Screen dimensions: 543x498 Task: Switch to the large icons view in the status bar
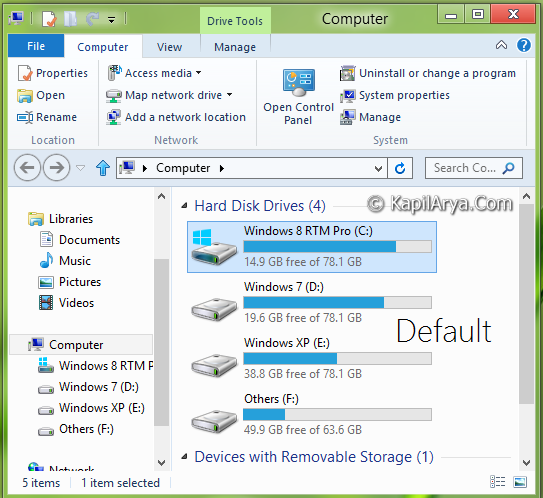520,482
